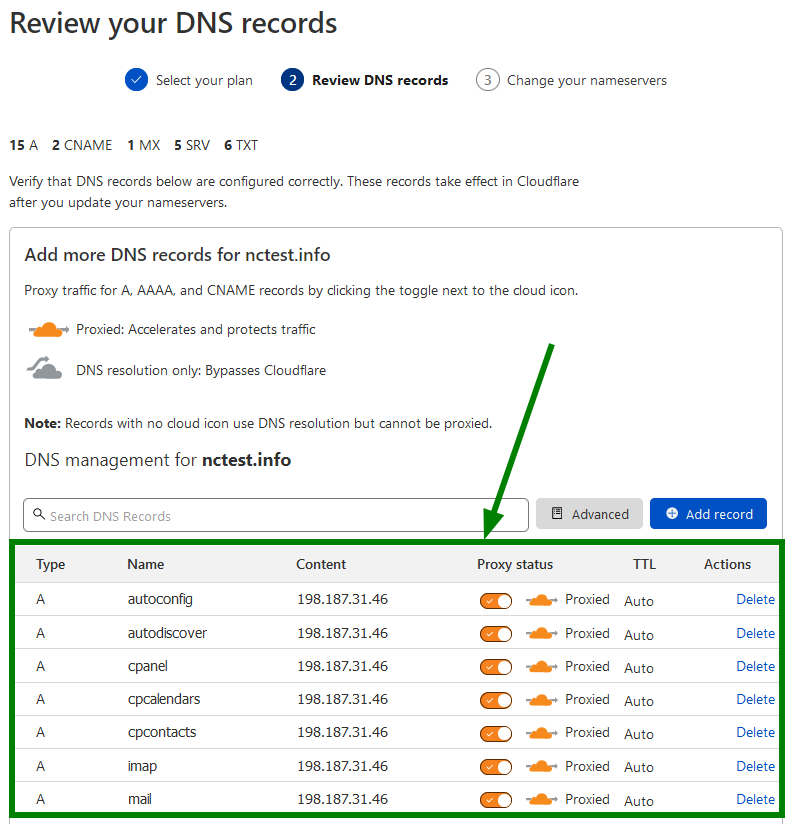The width and height of the screenshot is (795, 824).
Task: Click the orange cloud icon for mail record
Action: click(541, 800)
